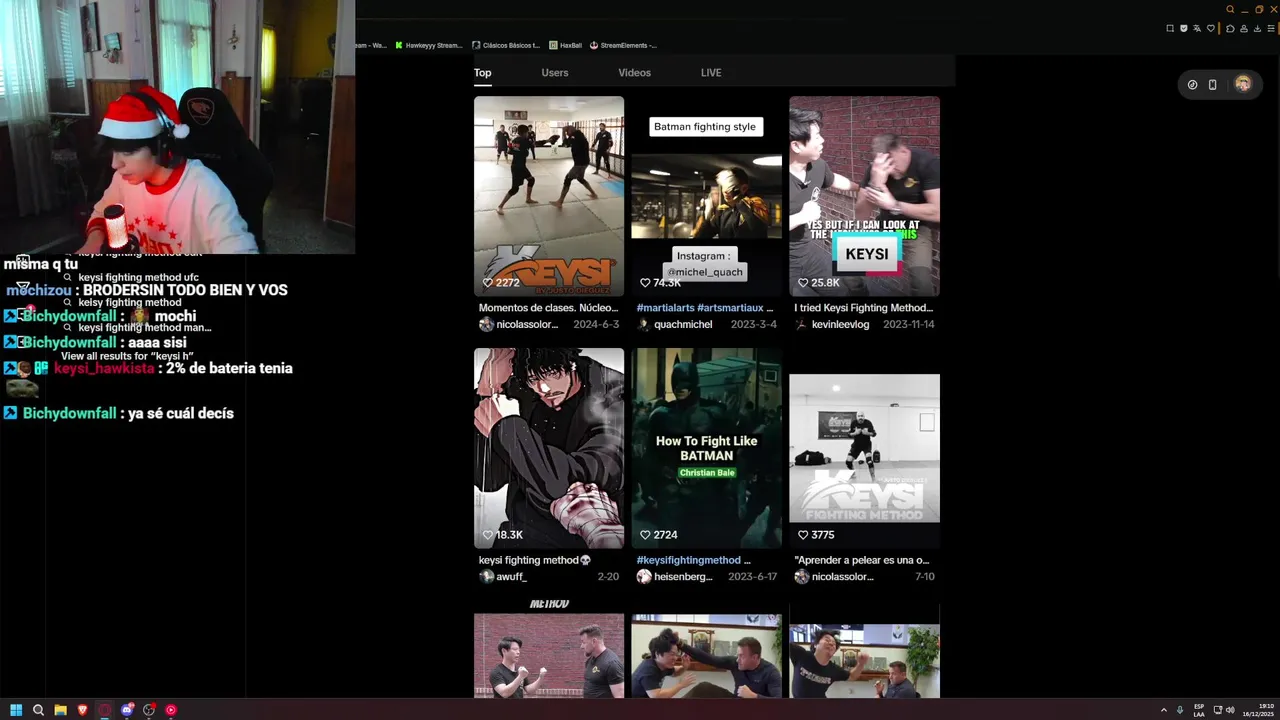Image resolution: width=1280 pixels, height=720 pixels.
Task: Switch to the Videos tab
Action: (x=634, y=73)
